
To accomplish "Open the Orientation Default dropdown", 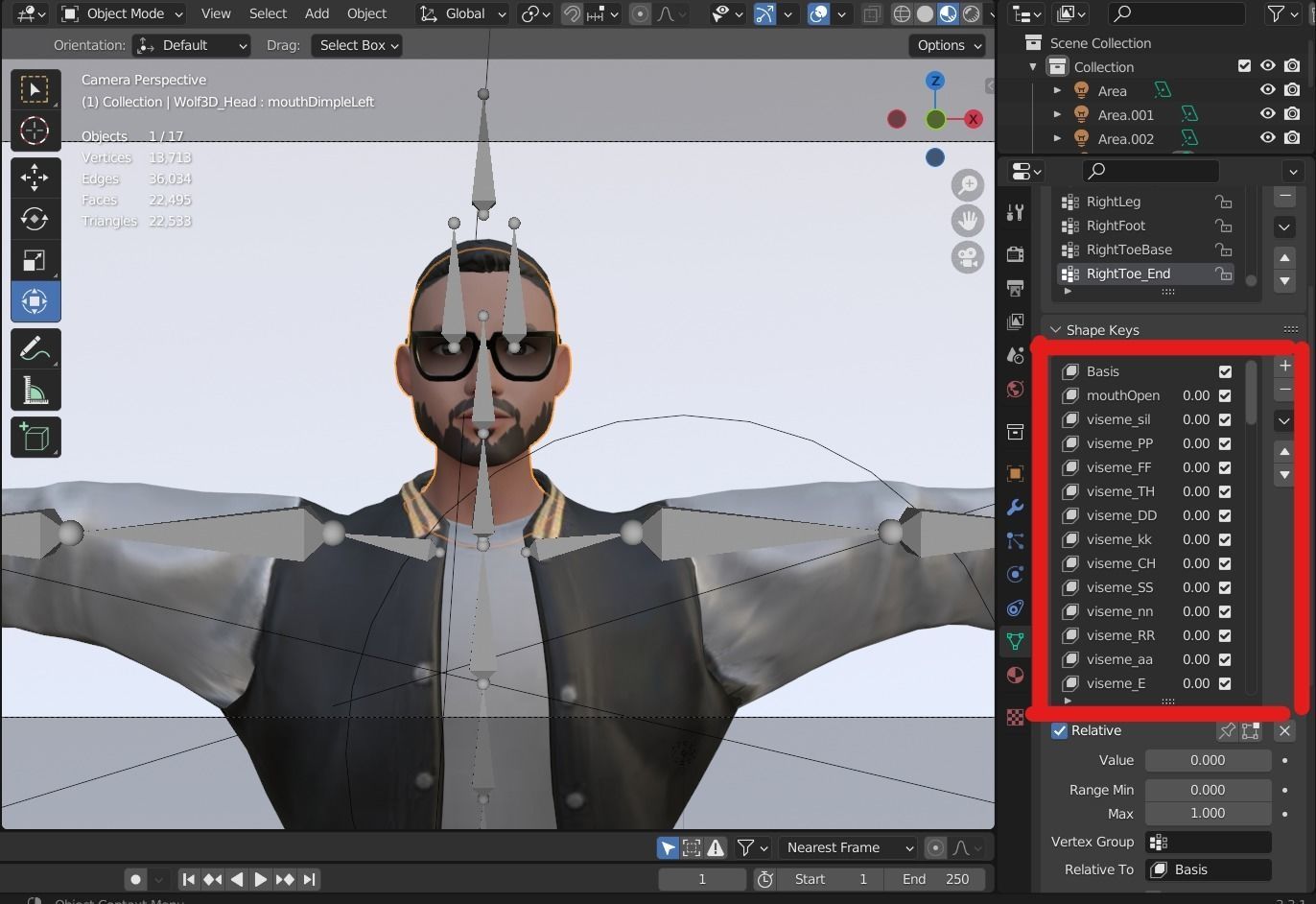I will click(191, 45).
